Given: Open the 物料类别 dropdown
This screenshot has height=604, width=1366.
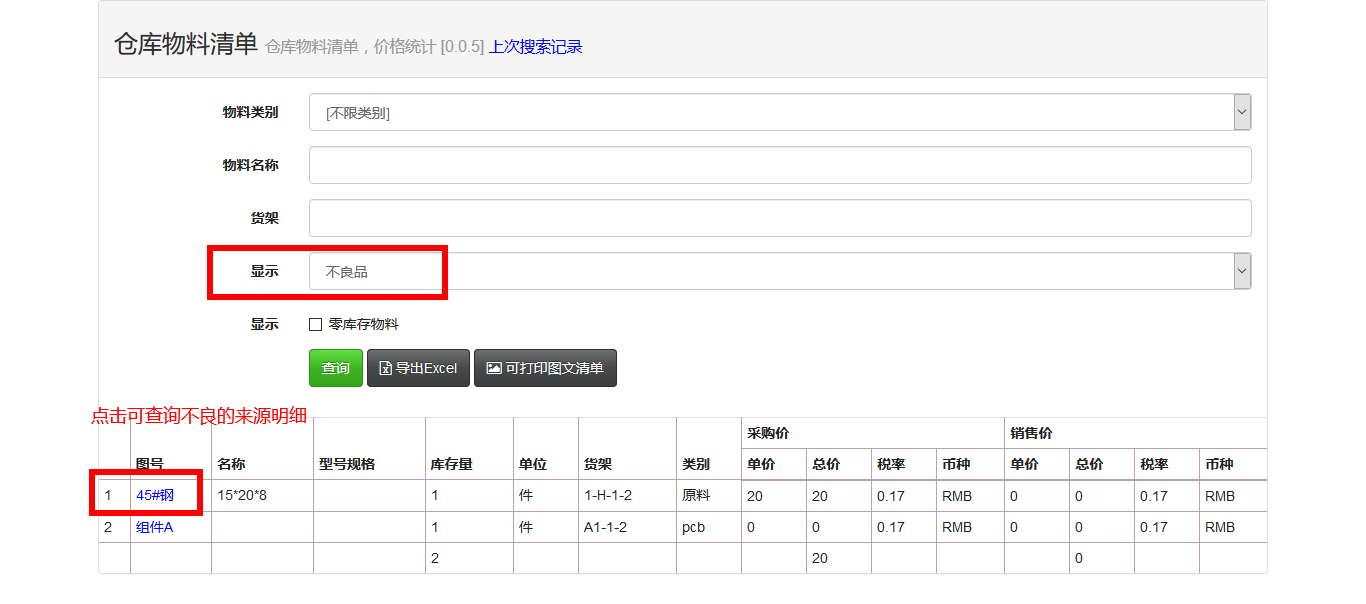Looking at the screenshot, I should point(770,113).
